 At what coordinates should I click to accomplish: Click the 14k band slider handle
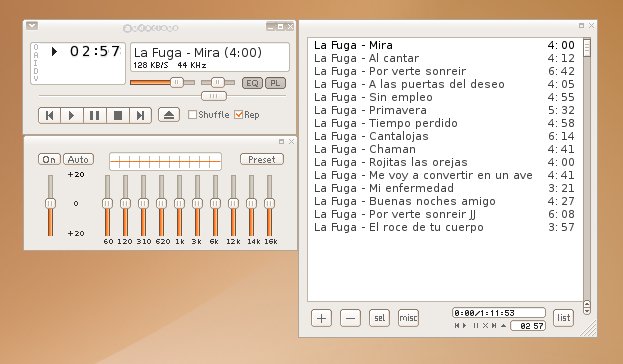pos(252,203)
